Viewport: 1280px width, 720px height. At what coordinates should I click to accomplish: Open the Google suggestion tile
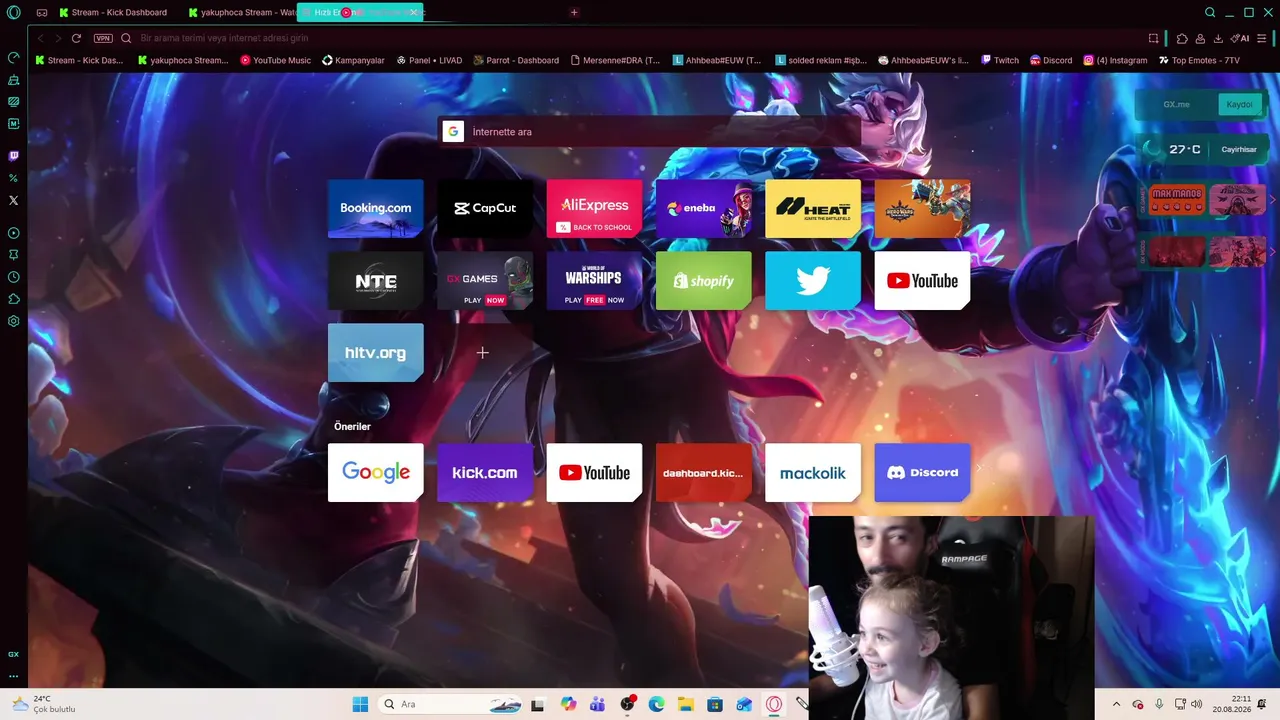pos(376,473)
